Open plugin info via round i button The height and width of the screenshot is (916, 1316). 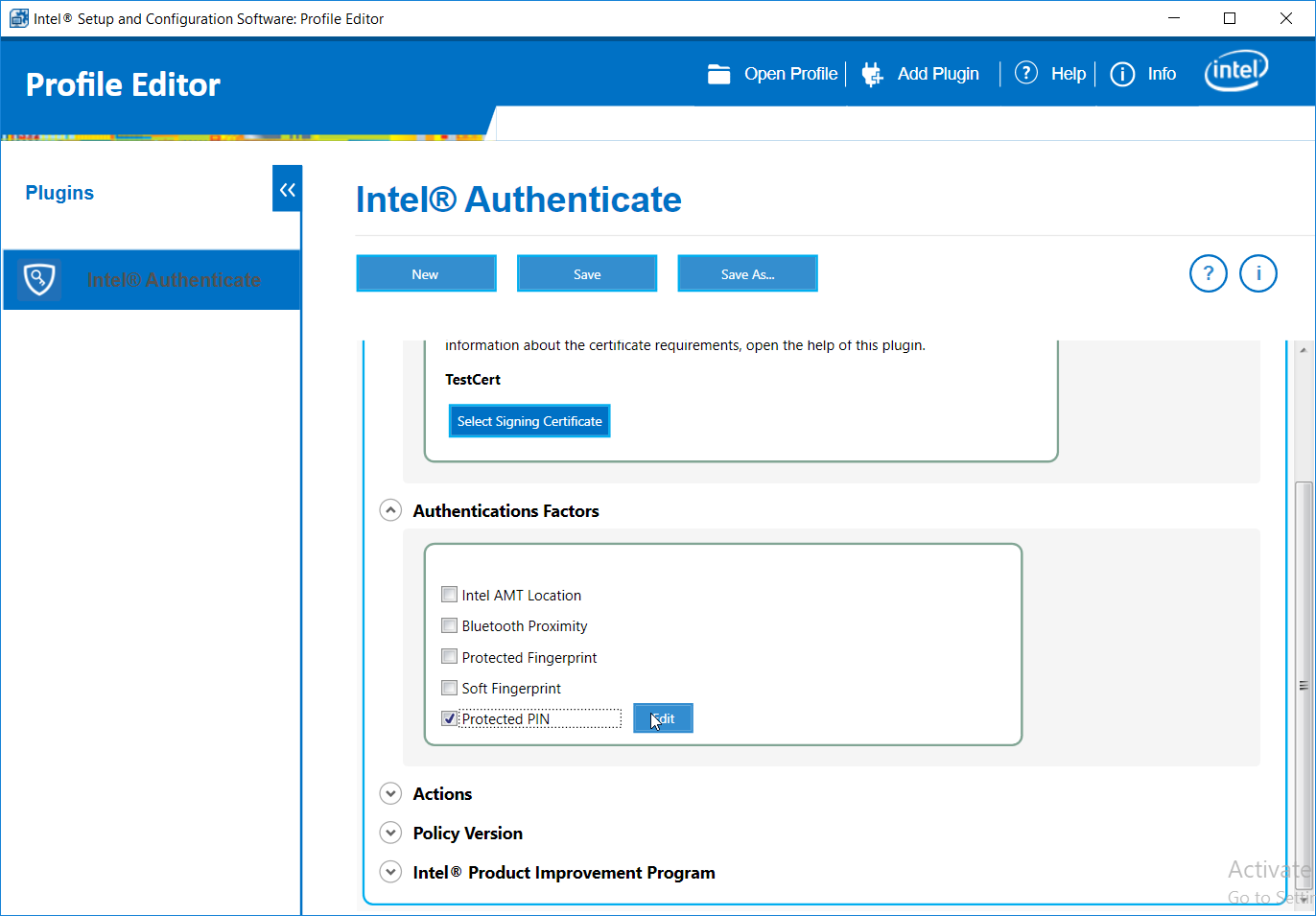(x=1257, y=273)
